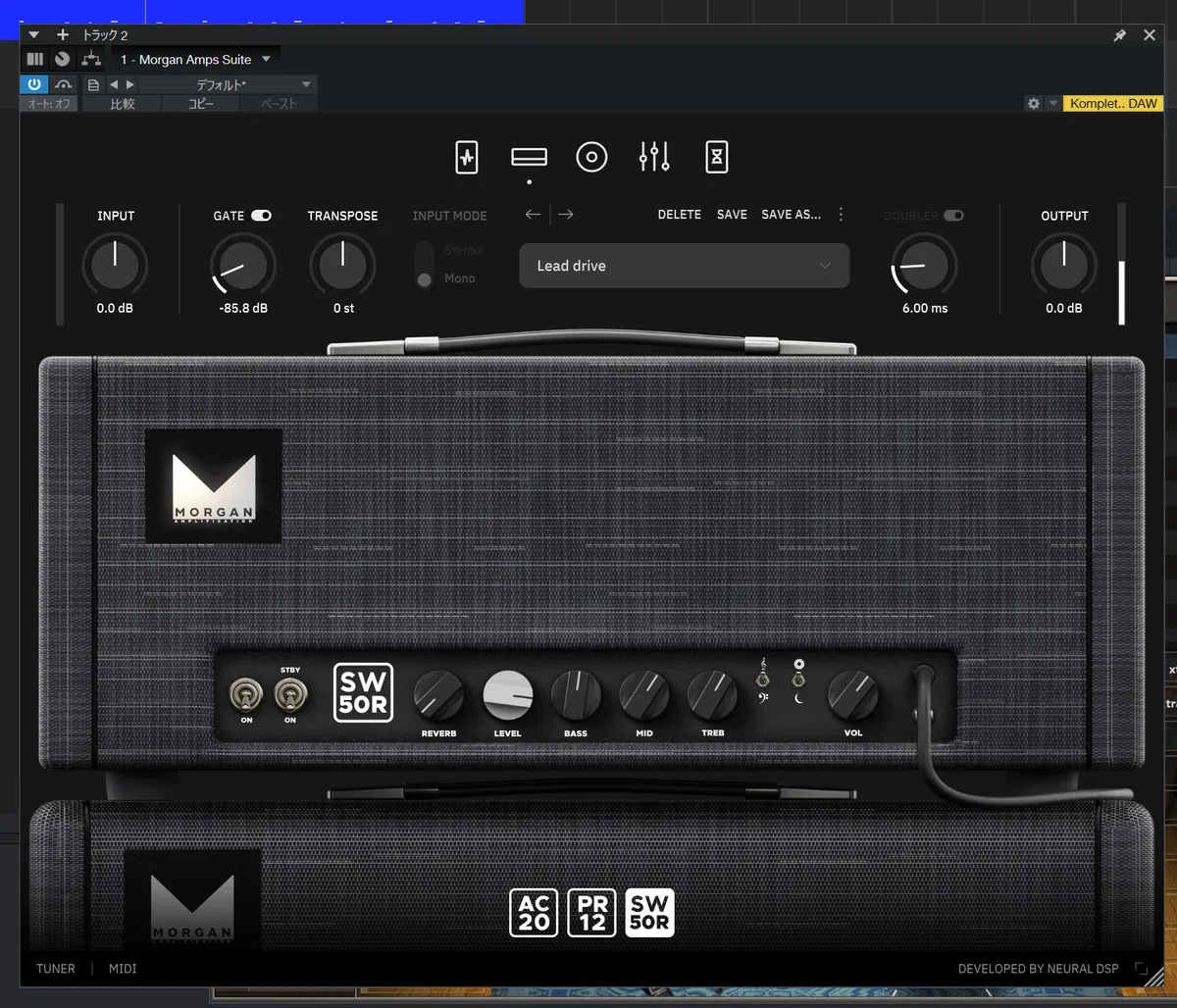Switch to PR12 amp model
The width and height of the screenshot is (1177, 1008).
coord(592,913)
